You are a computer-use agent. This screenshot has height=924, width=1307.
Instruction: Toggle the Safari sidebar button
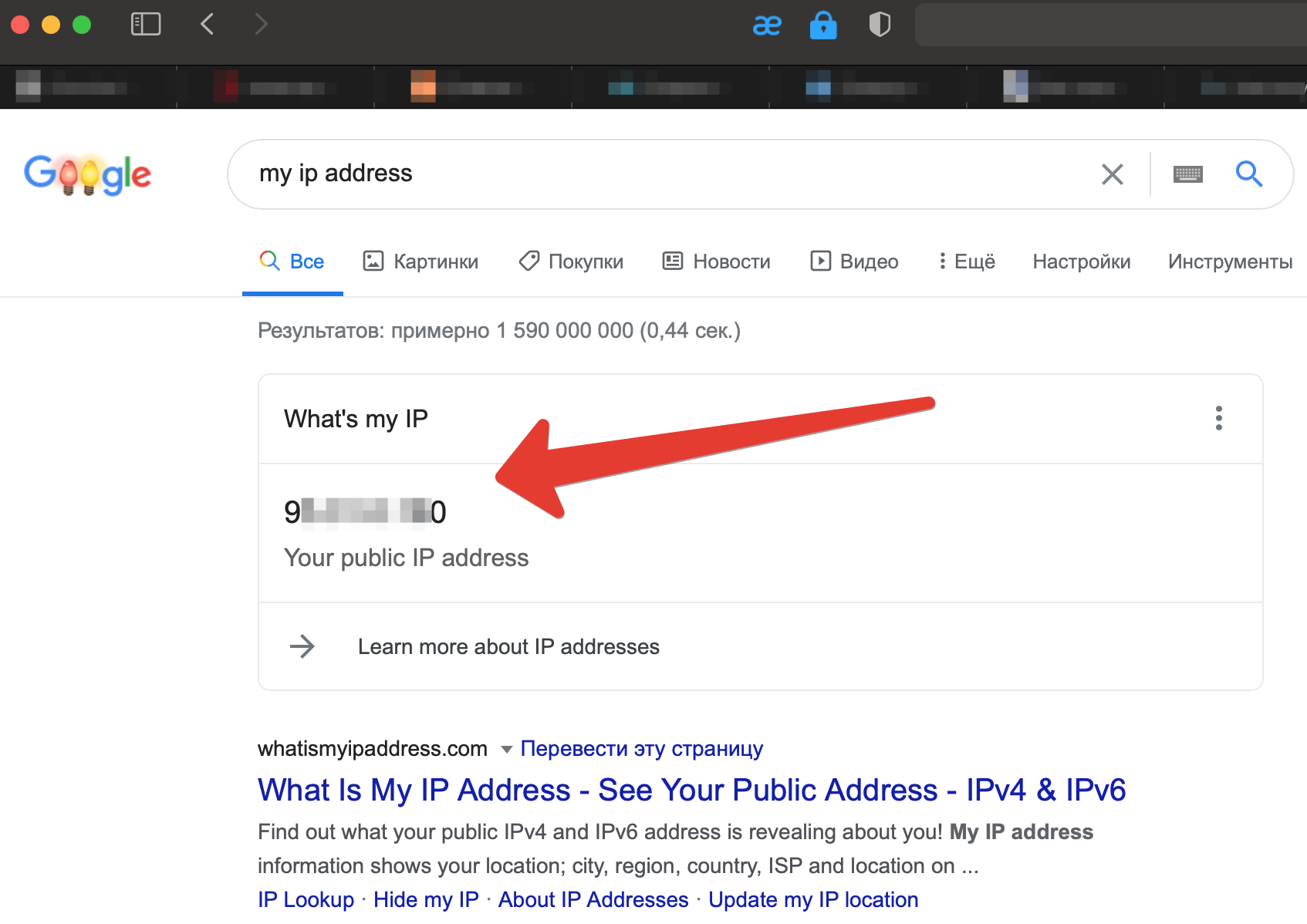146,24
